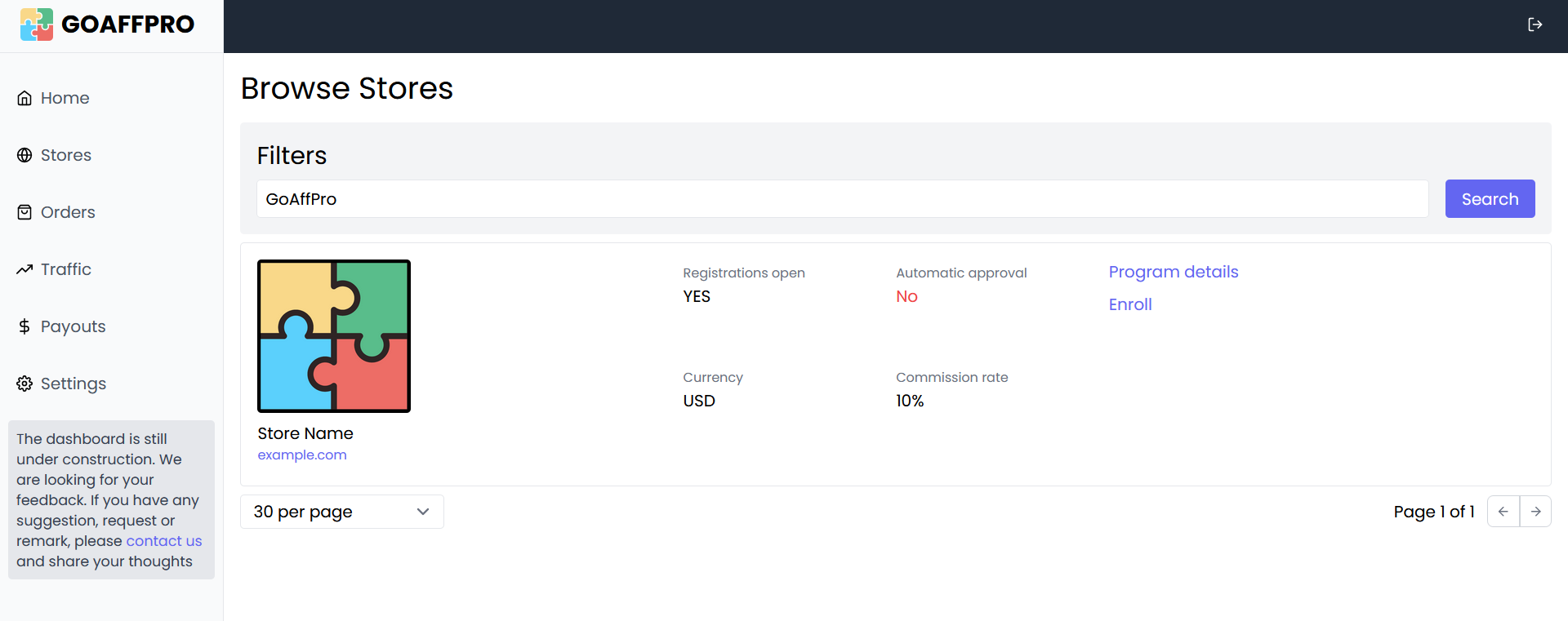Click the Stores globe icon
Screen dimensions: 1568x621
point(24,155)
